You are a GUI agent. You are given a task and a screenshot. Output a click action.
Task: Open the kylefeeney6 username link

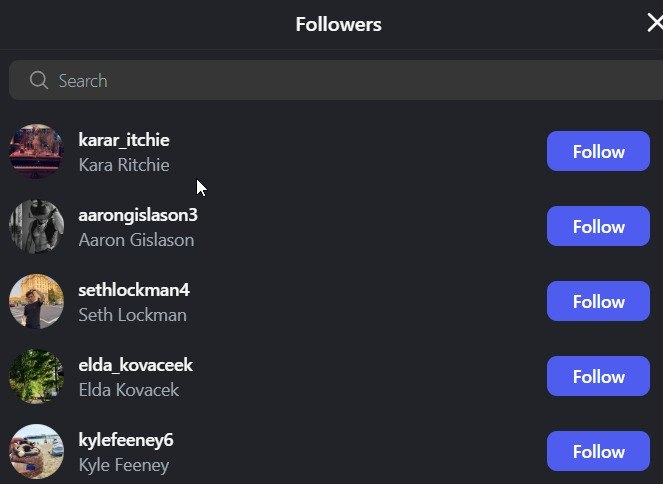[126, 440]
